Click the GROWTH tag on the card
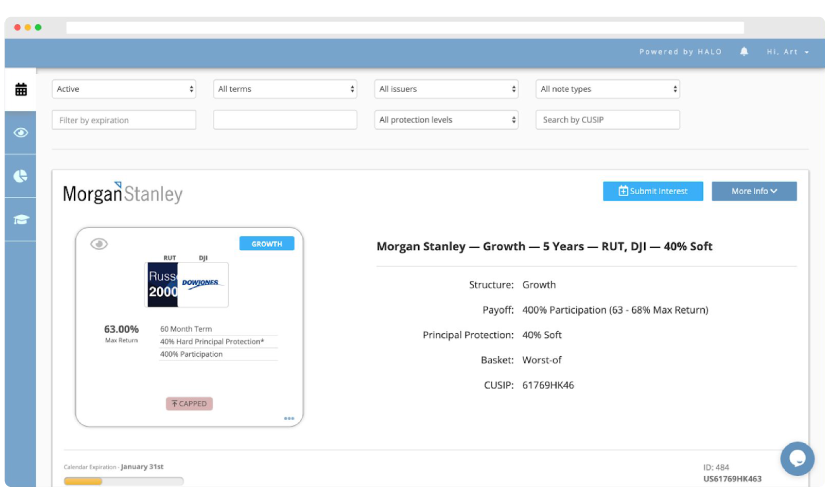This screenshot has width=830, height=494. point(267,244)
